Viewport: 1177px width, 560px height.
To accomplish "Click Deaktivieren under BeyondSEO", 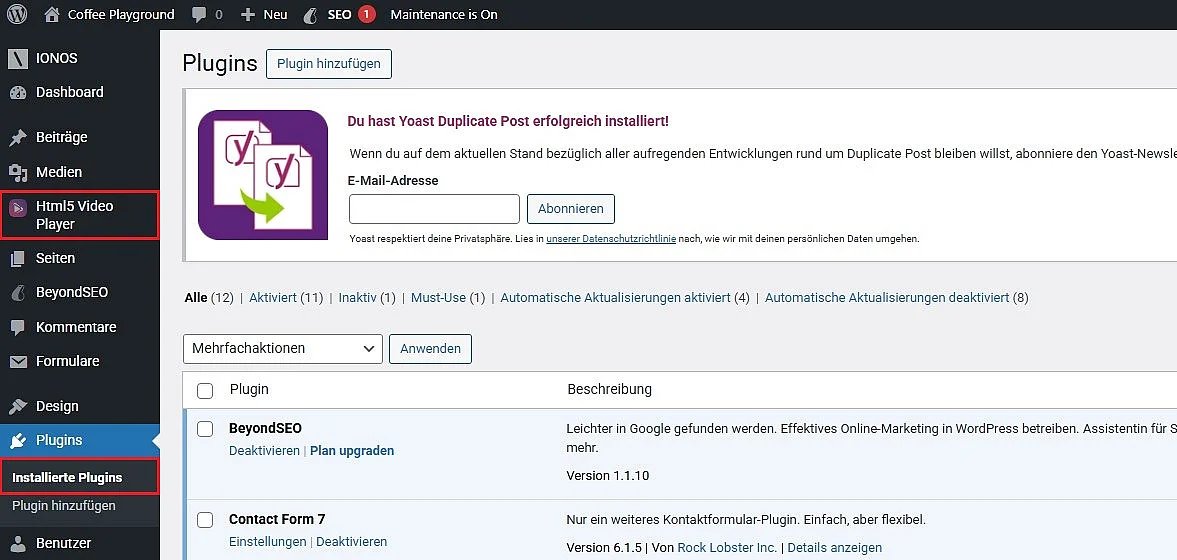I will coord(264,450).
